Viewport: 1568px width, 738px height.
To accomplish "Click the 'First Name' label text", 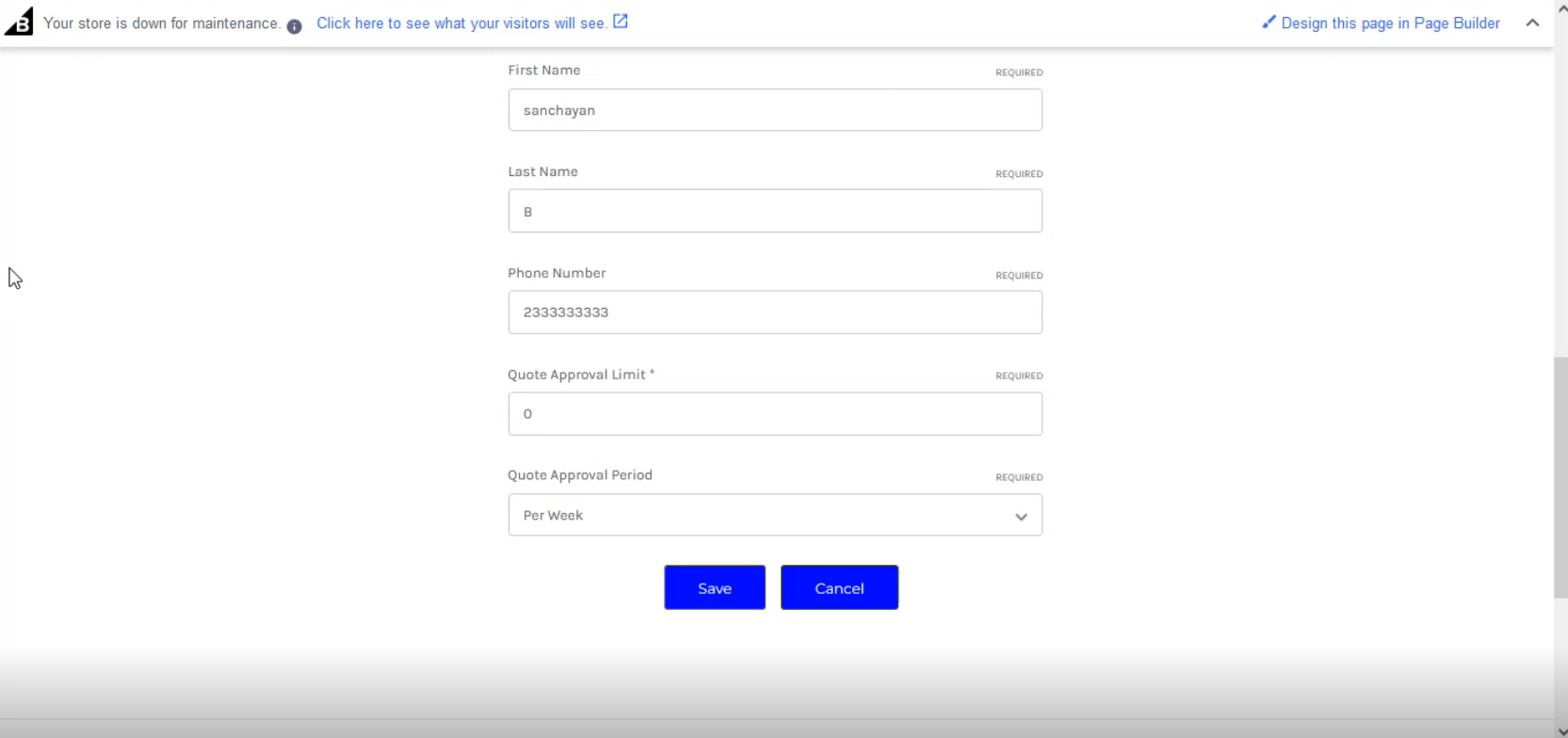I will pos(543,71).
